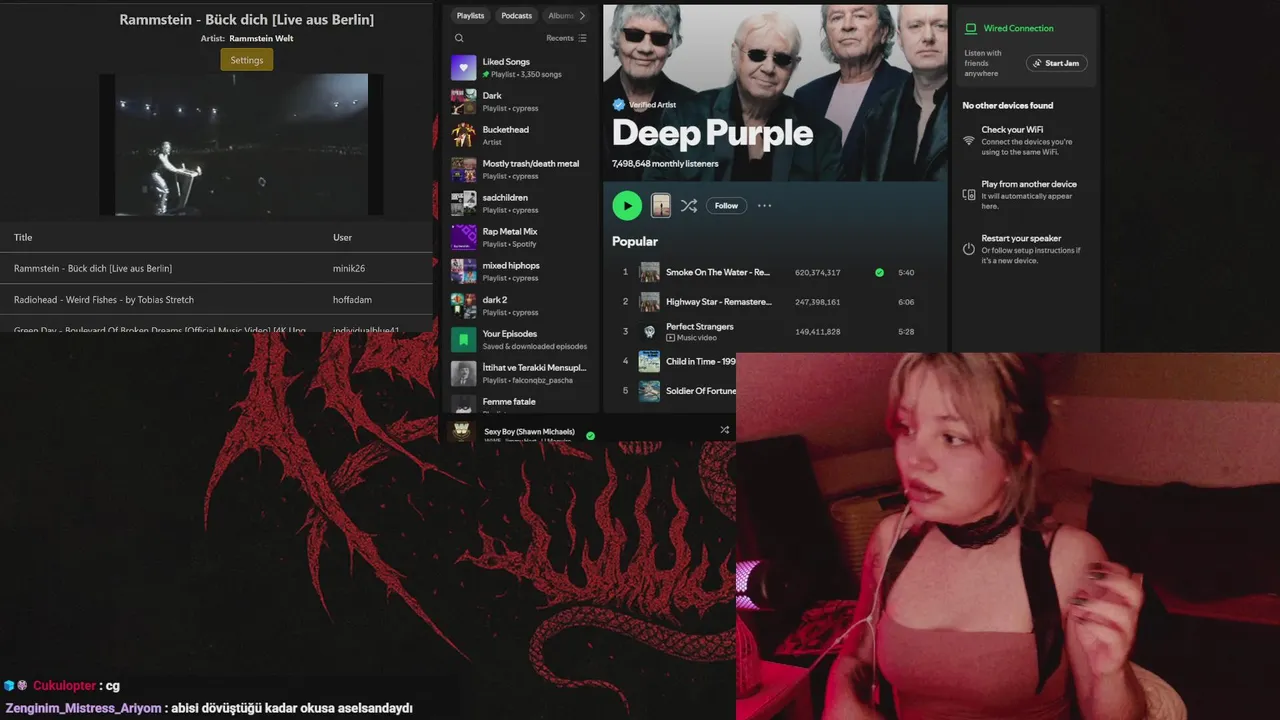
Task: Open now playing Sexy Boy cover art
Action: (x=462, y=431)
